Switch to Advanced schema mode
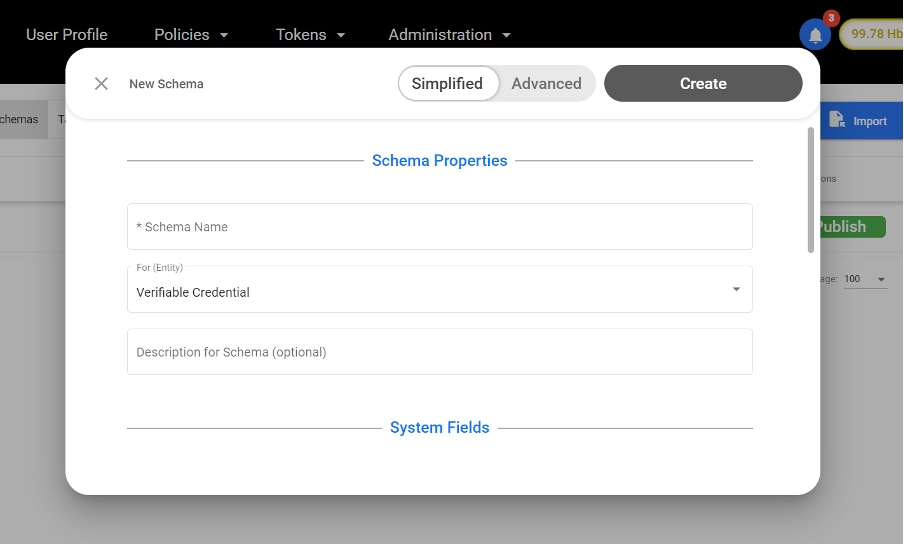This screenshot has width=904, height=544. click(x=546, y=84)
